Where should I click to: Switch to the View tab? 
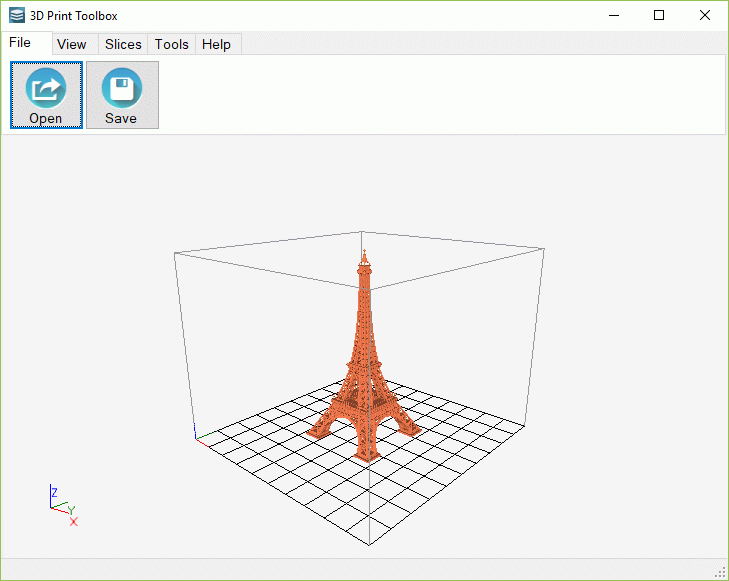coord(74,44)
